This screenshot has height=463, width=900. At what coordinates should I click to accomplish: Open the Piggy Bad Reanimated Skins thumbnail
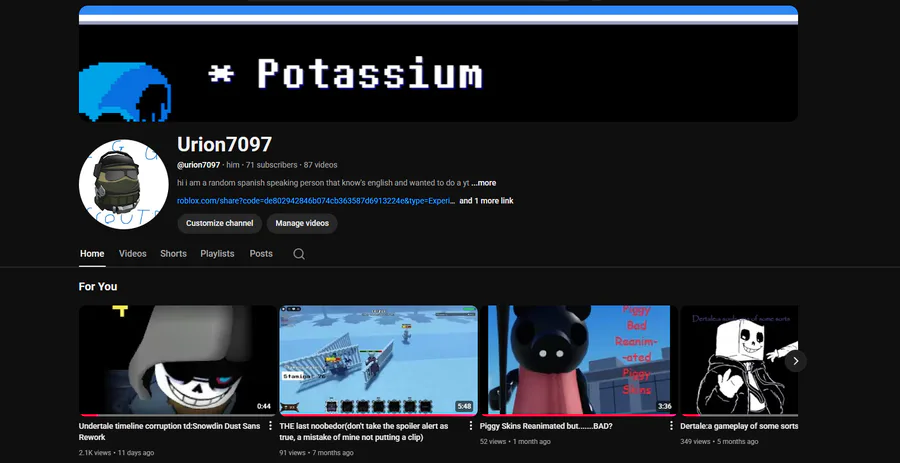pyautogui.click(x=579, y=360)
